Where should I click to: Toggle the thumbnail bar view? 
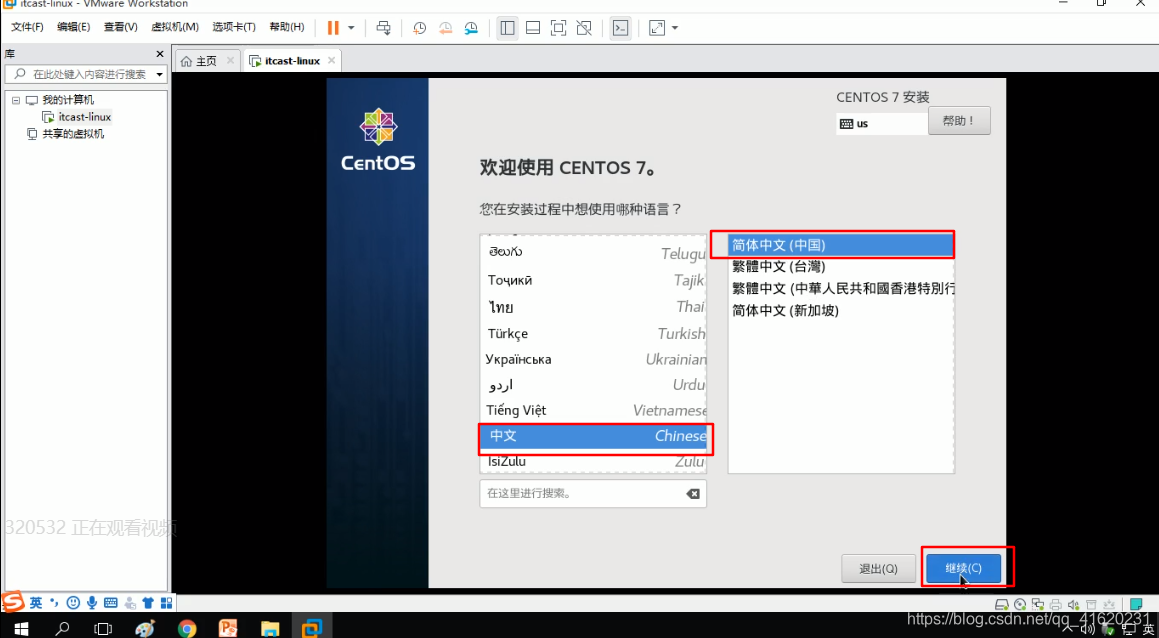[533, 28]
